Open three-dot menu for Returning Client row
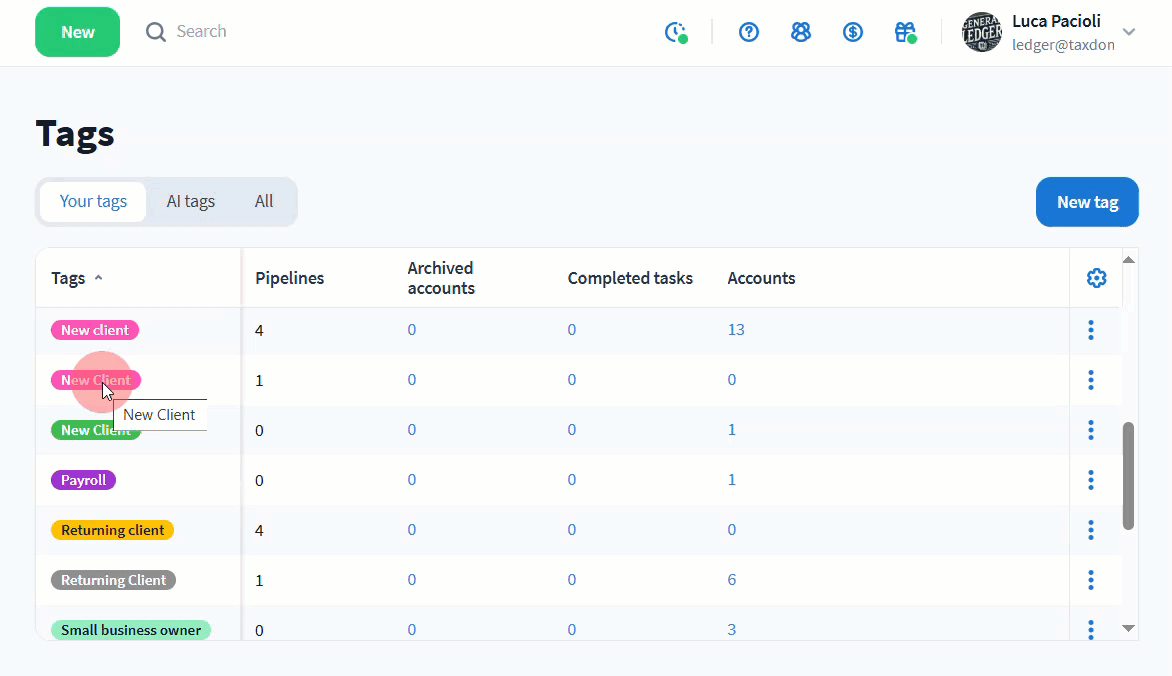This screenshot has height=676, width=1172. [x=1091, y=580]
